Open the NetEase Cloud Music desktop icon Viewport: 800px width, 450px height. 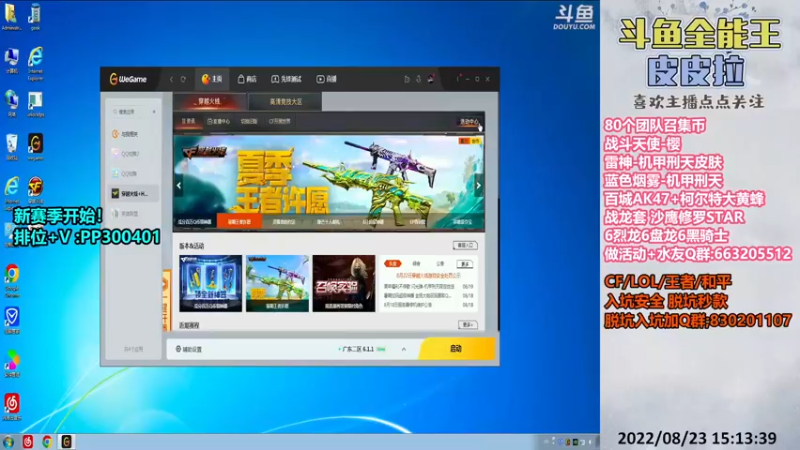pos(12,406)
